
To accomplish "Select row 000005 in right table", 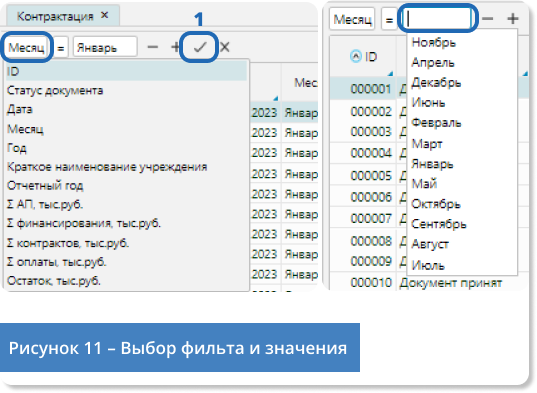I will (371, 176).
